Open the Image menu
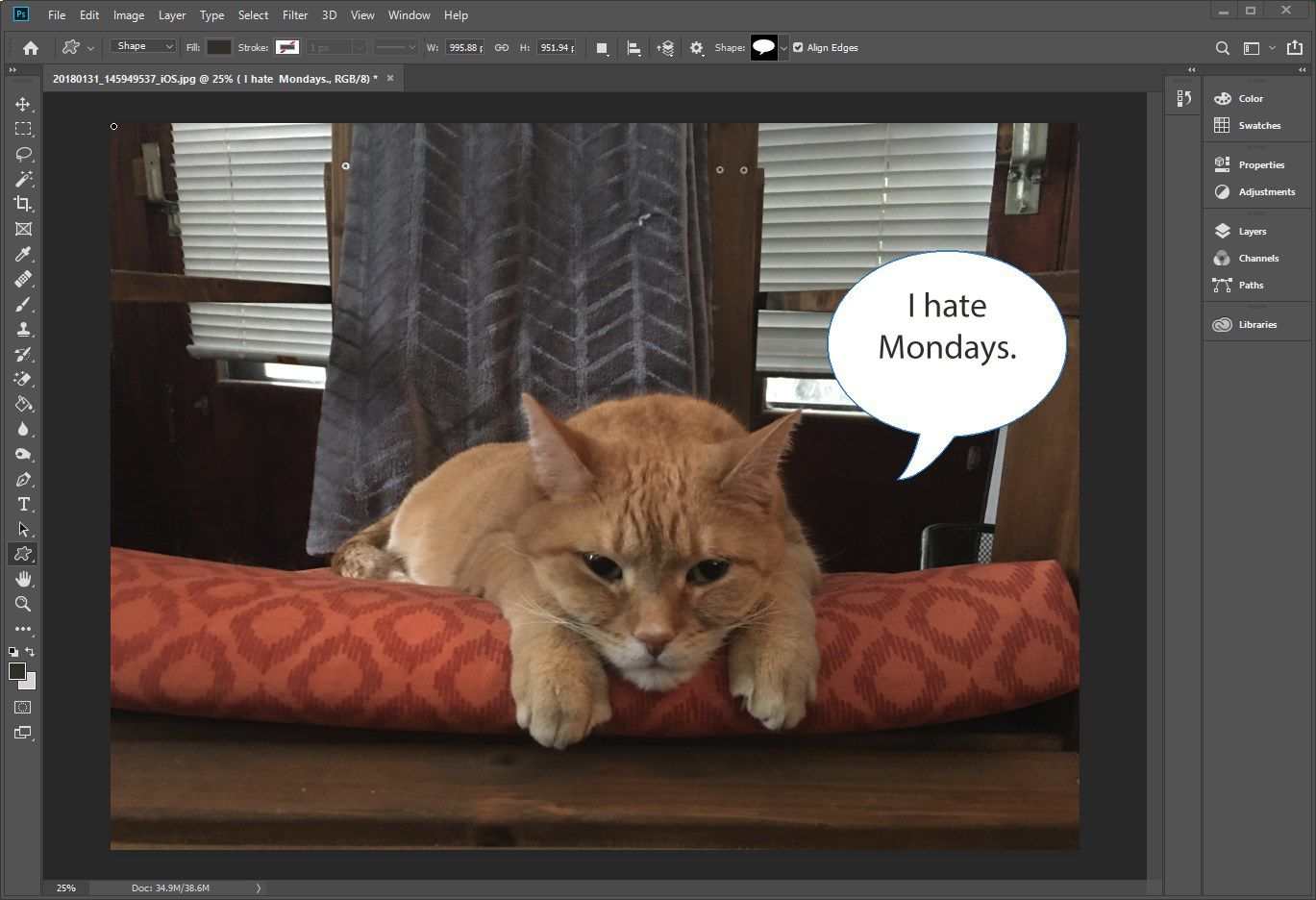The height and width of the screenshot is (900, 1316). coord(129,15)
